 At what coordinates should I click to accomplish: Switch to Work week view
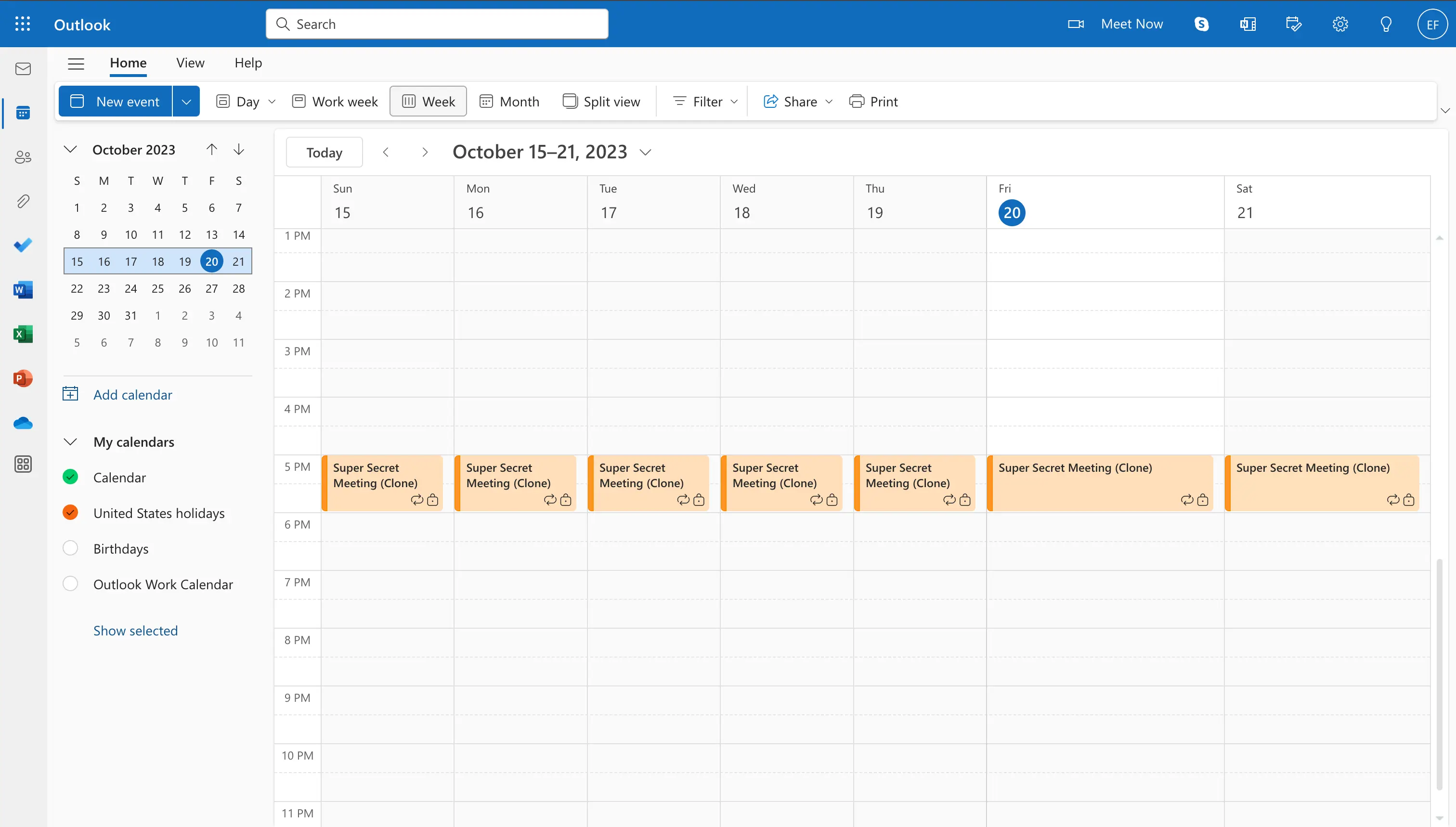[334, 100]
